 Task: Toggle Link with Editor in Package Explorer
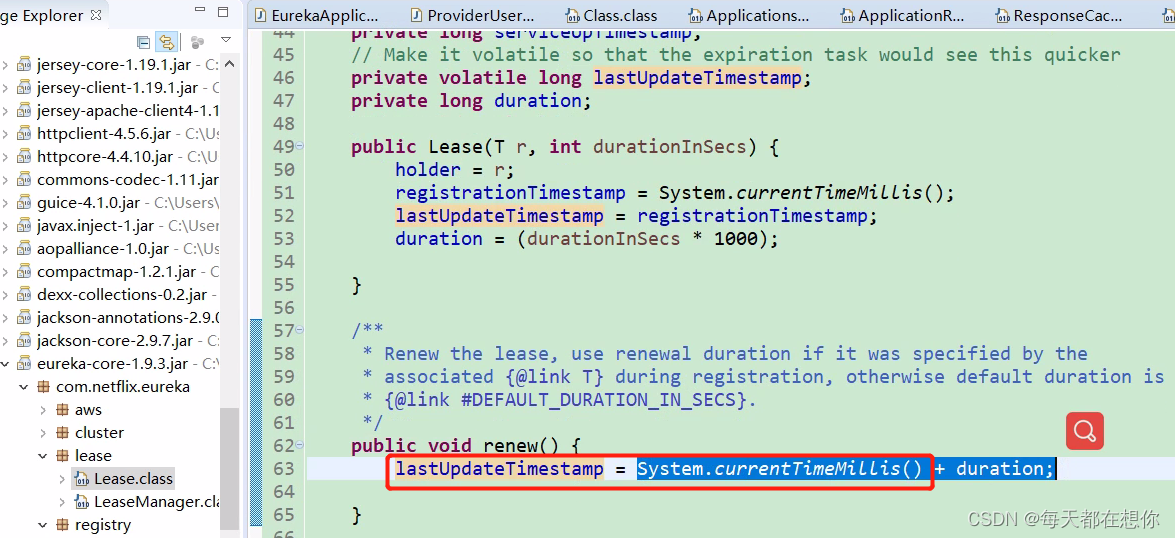click(x=166, y=41)
